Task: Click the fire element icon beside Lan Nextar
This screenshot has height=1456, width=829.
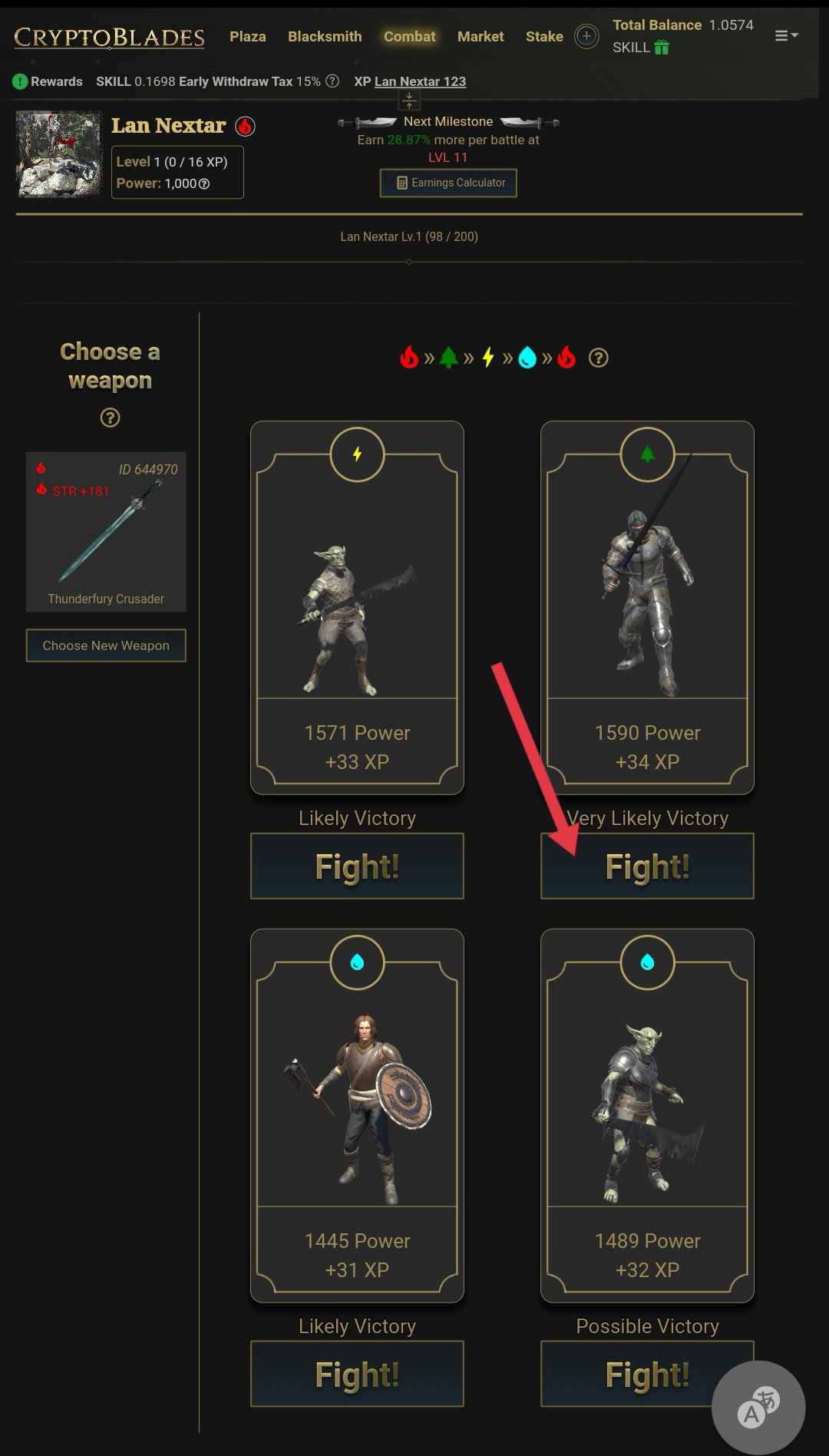Action: 245,126
